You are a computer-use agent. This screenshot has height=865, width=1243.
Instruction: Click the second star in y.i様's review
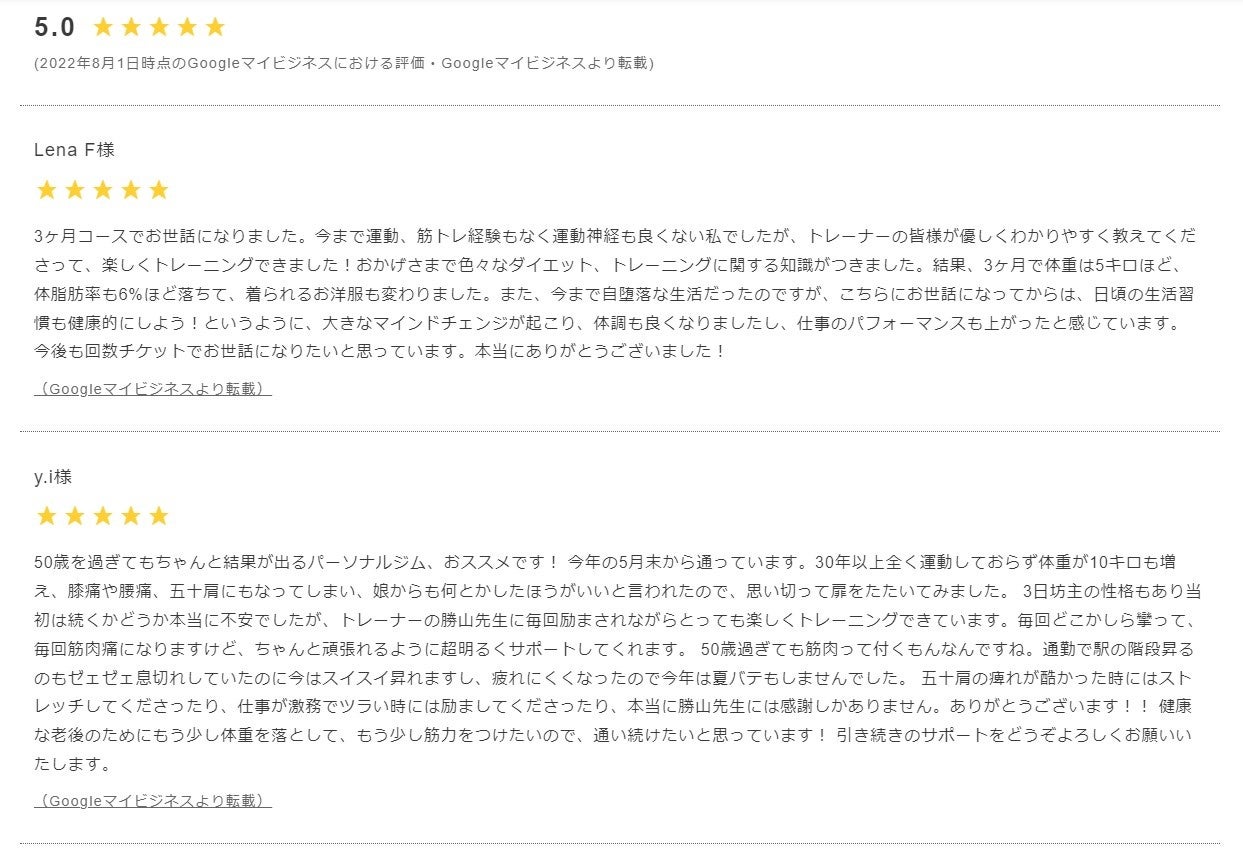pos(74,516)
